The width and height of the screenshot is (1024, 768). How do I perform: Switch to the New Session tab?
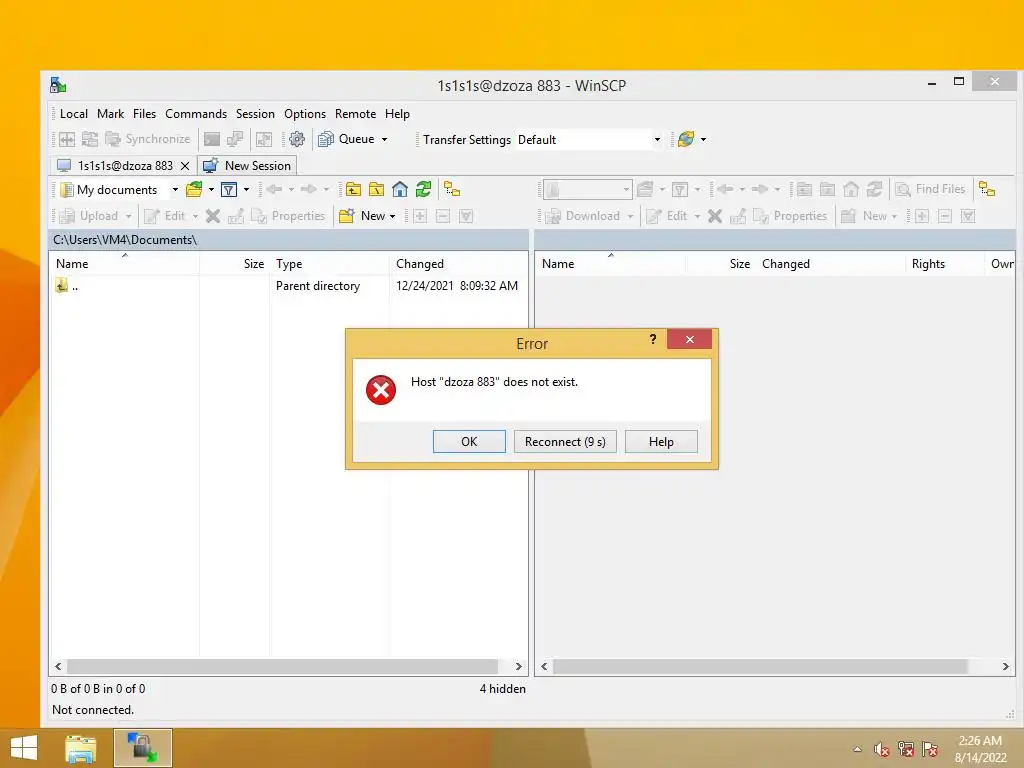click(x=248, y=166)
